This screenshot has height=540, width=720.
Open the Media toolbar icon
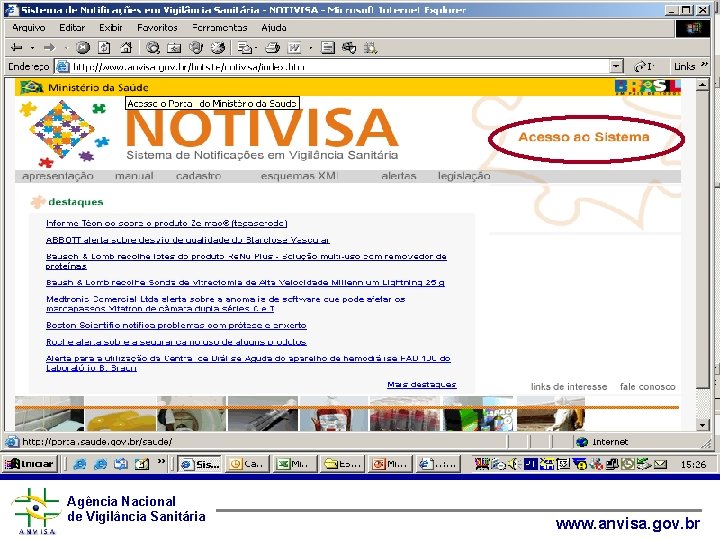196,47
